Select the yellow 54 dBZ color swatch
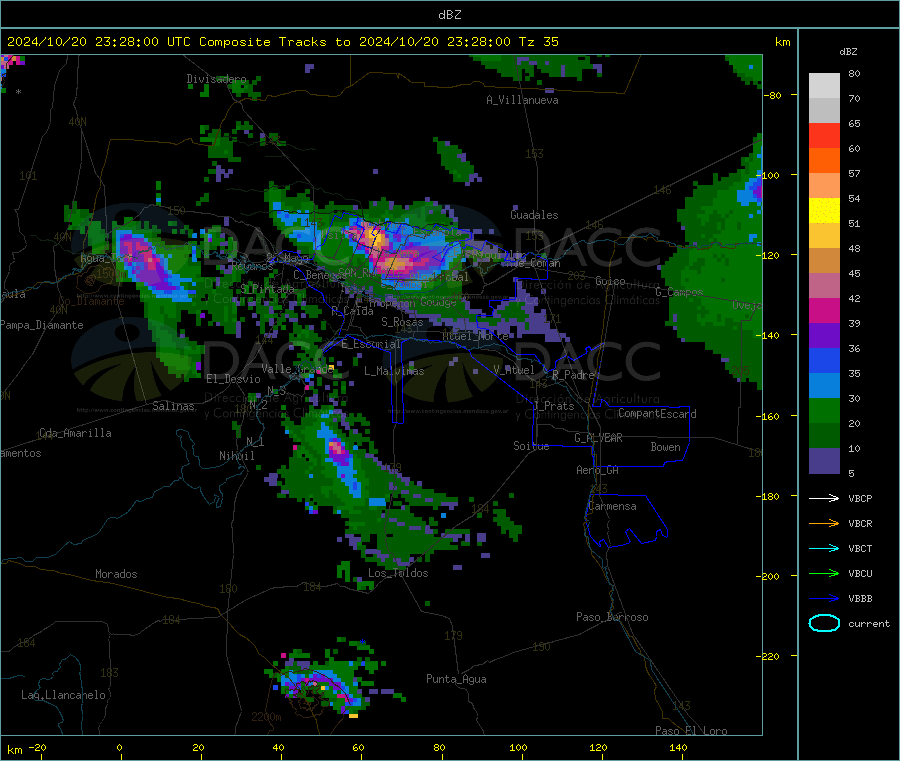 click(x=824, y=211)
